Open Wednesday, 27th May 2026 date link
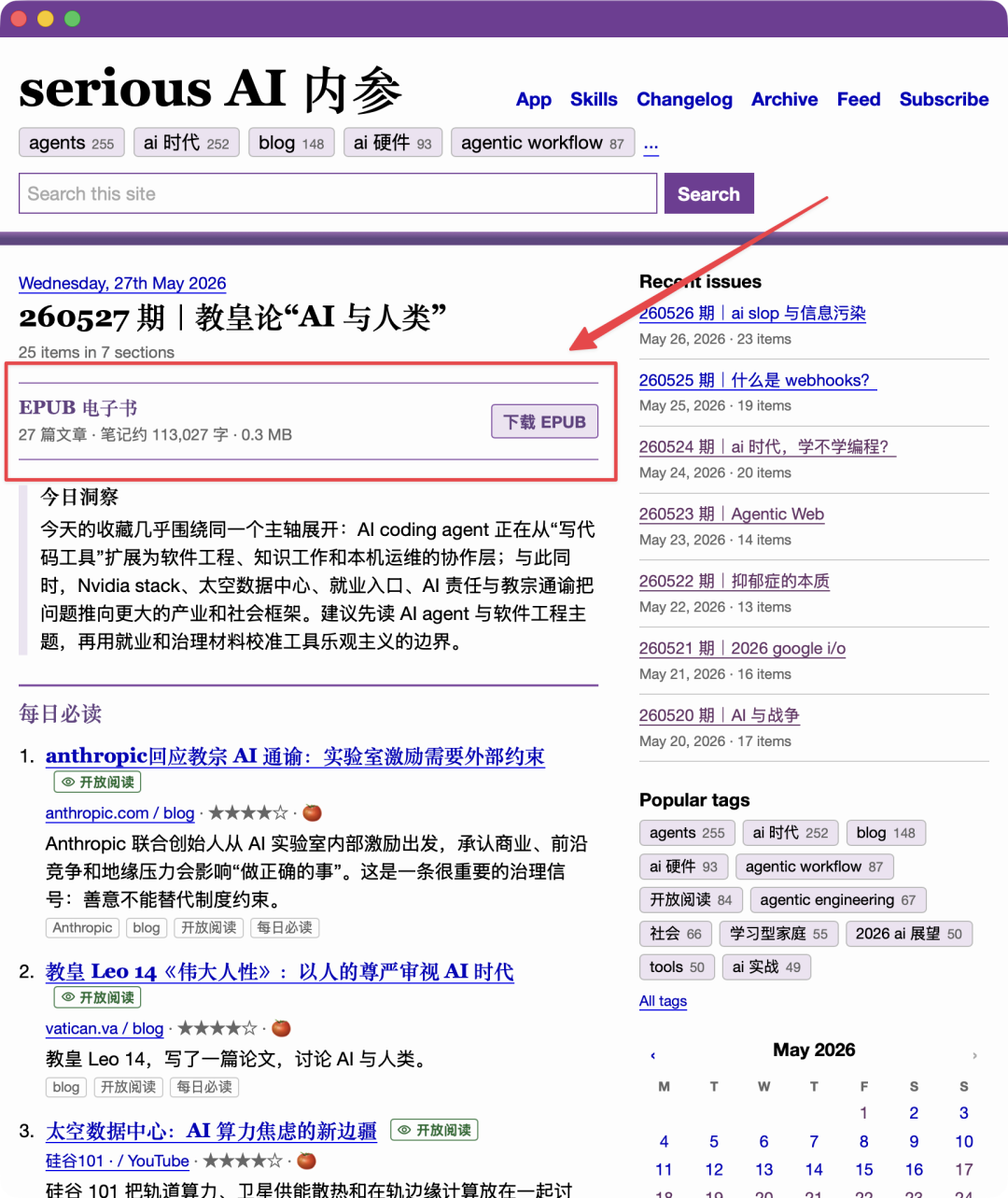 122,283
